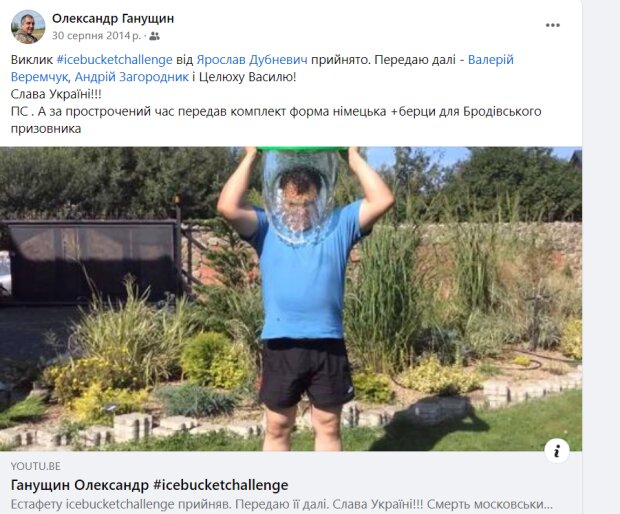Screen dimensions: 620x514
Task: Open link title Ганущин Олександр #icebucketchallenge
Action: click(x=149, y=485)
